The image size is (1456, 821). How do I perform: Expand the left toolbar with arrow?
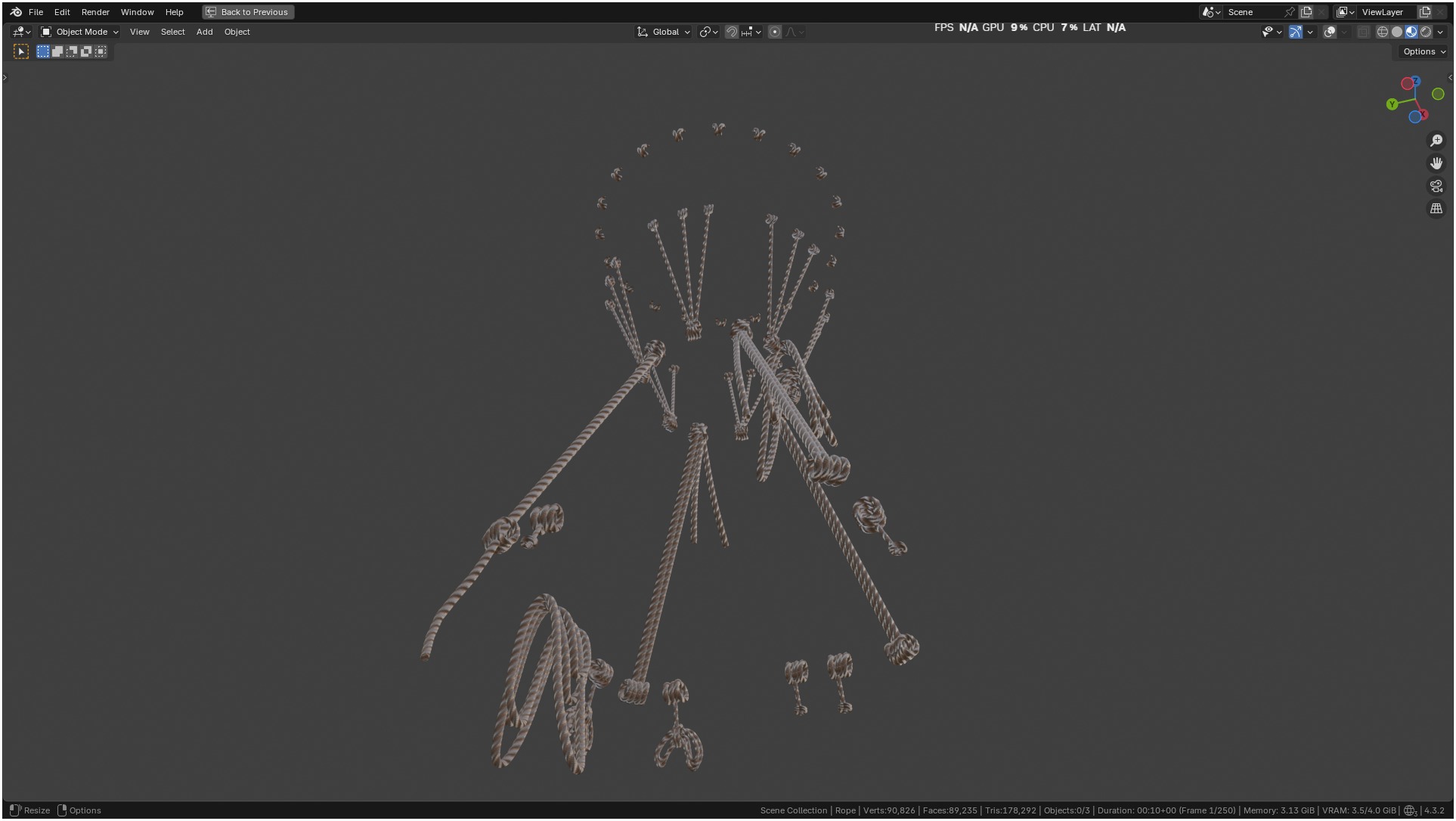point(5,77)
